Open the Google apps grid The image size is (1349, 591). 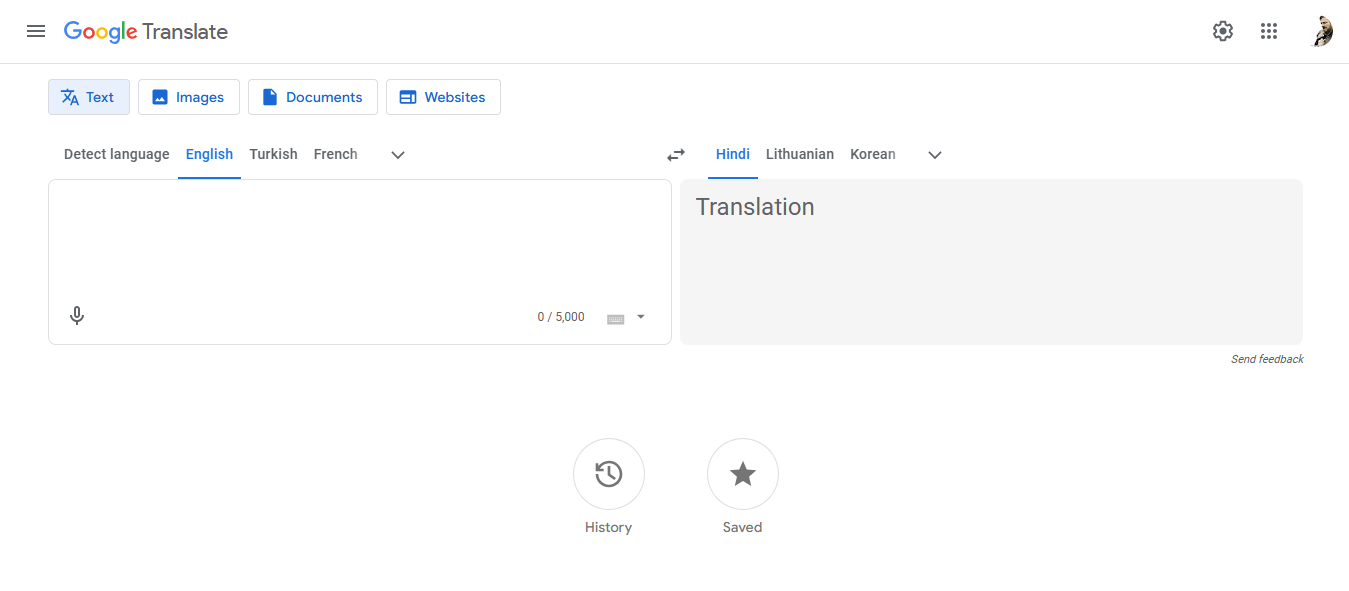(1269, 31)
